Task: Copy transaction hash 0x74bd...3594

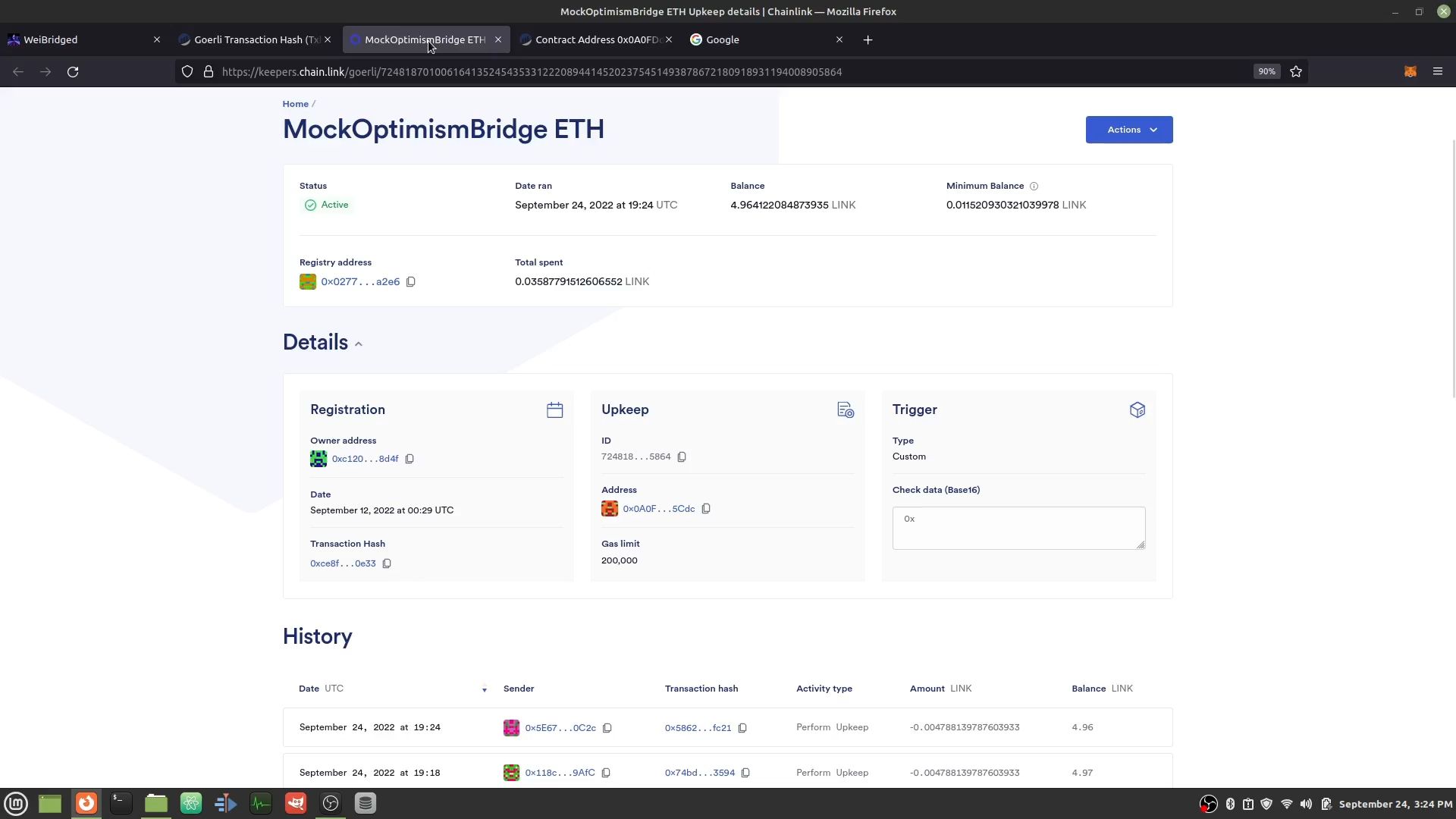Action: pos(745,773)
